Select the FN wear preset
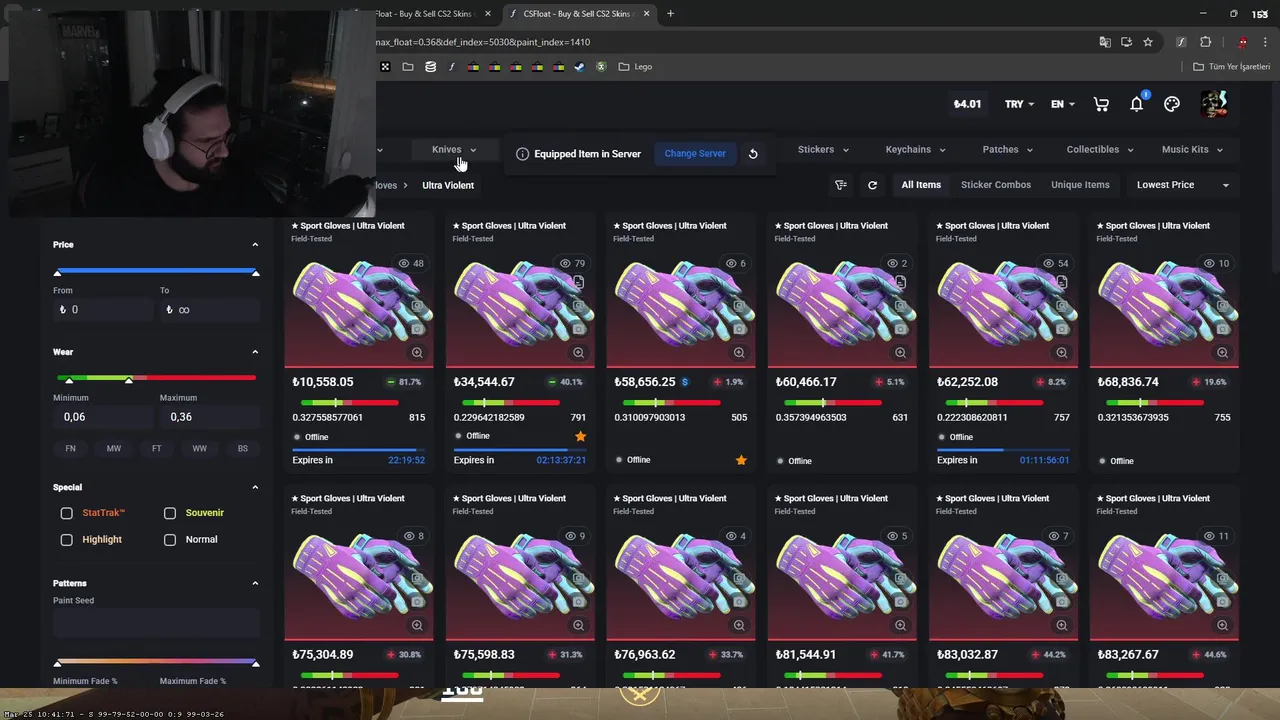Screen dimensions: 1280x720 pos(70,449)
